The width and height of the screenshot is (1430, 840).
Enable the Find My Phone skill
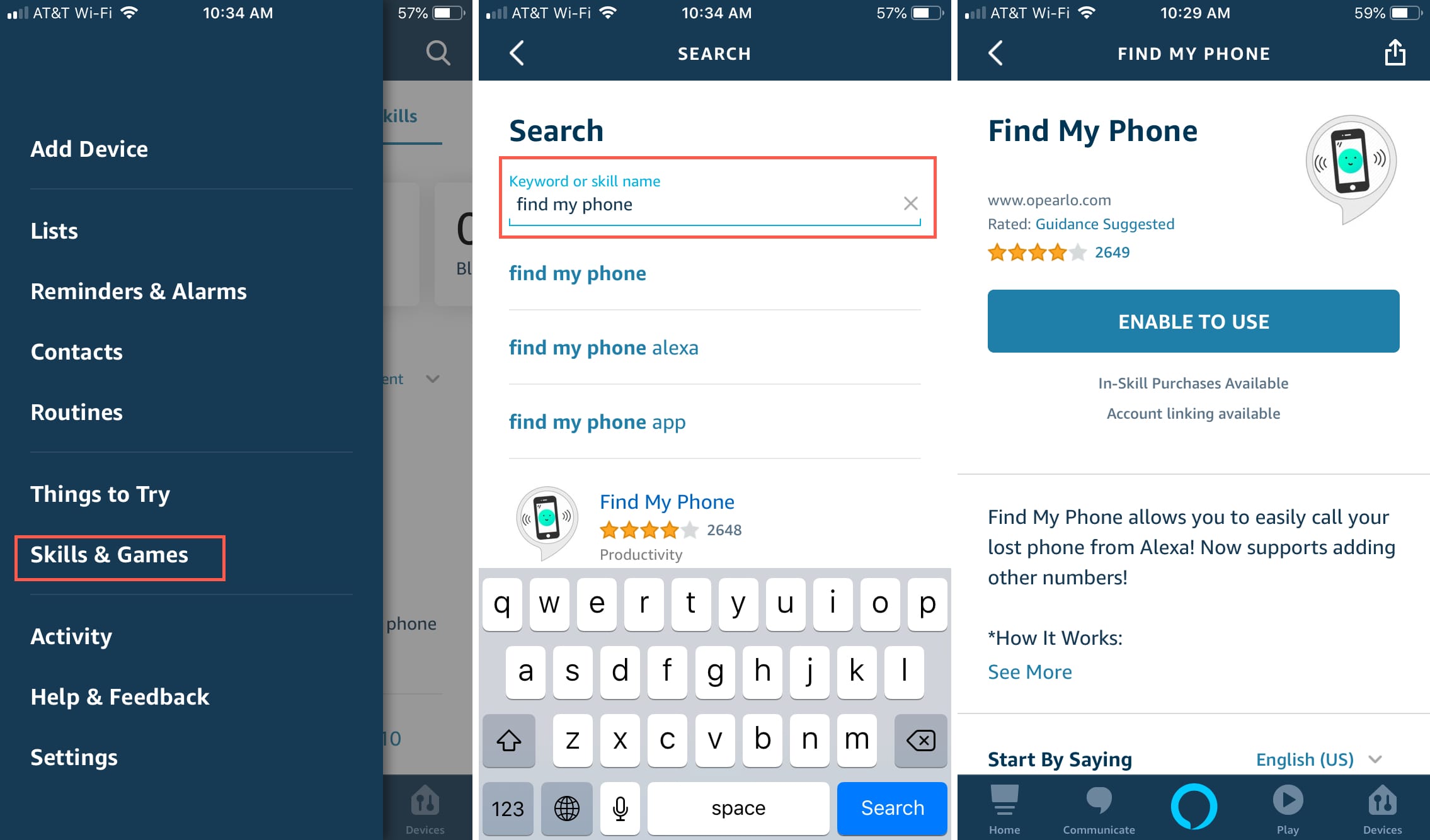coord(1193,321)
